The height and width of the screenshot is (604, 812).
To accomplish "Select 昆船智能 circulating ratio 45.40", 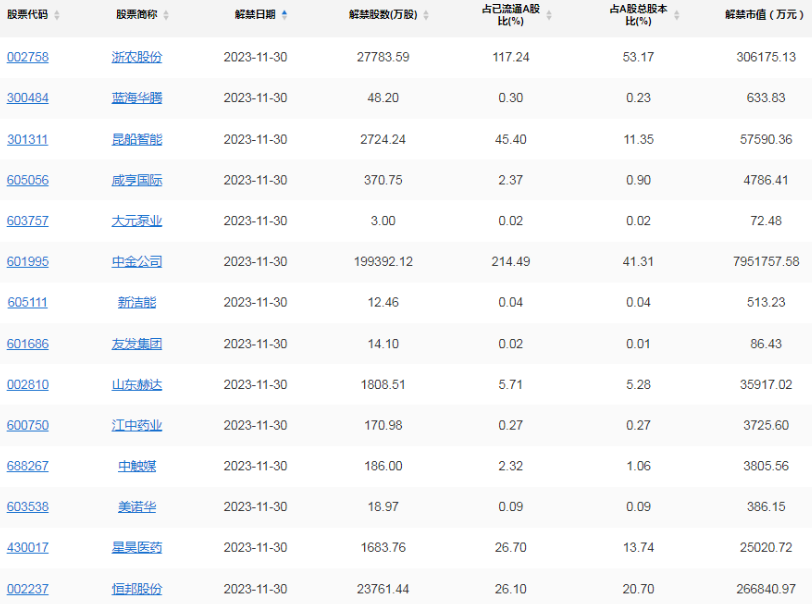I will pyautogui.click(x=511, y=139).
